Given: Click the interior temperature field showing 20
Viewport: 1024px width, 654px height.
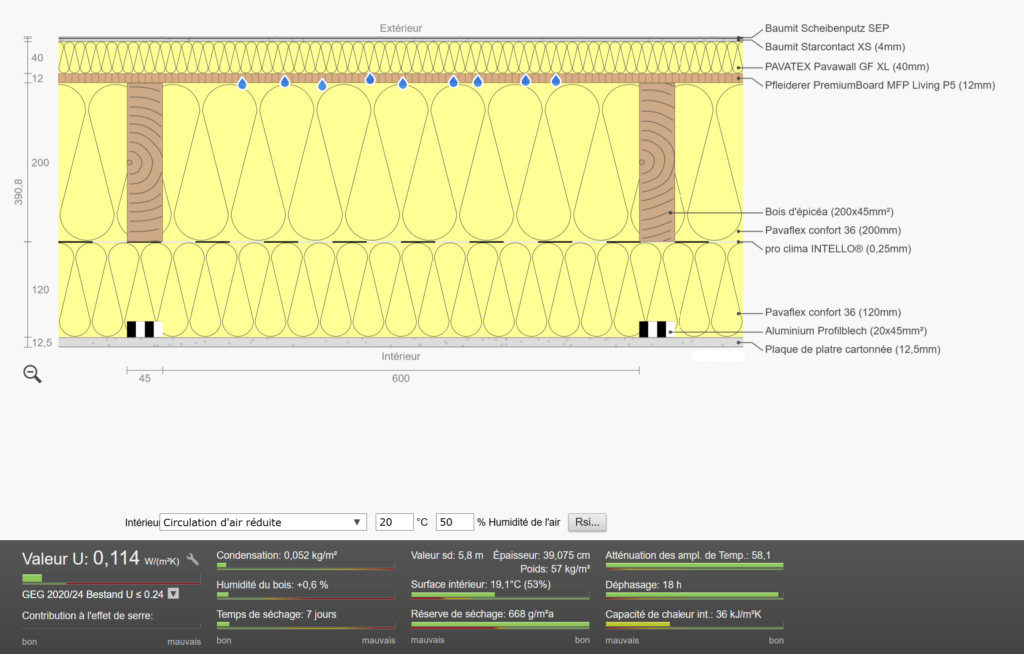Looking at the screenshot, I should 394,522.
